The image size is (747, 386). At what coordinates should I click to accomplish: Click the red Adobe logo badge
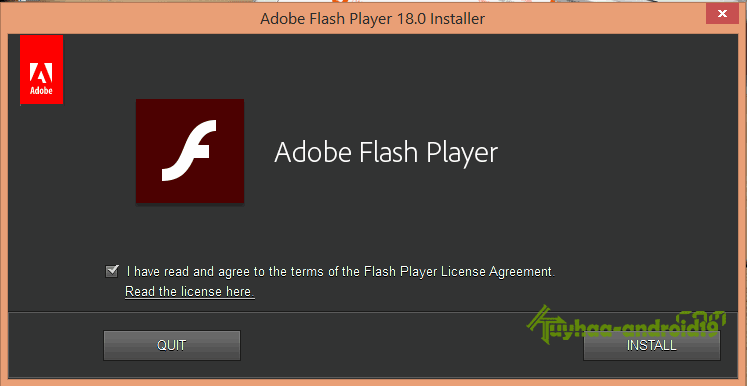pyautogui.click(x=41, y=69)
